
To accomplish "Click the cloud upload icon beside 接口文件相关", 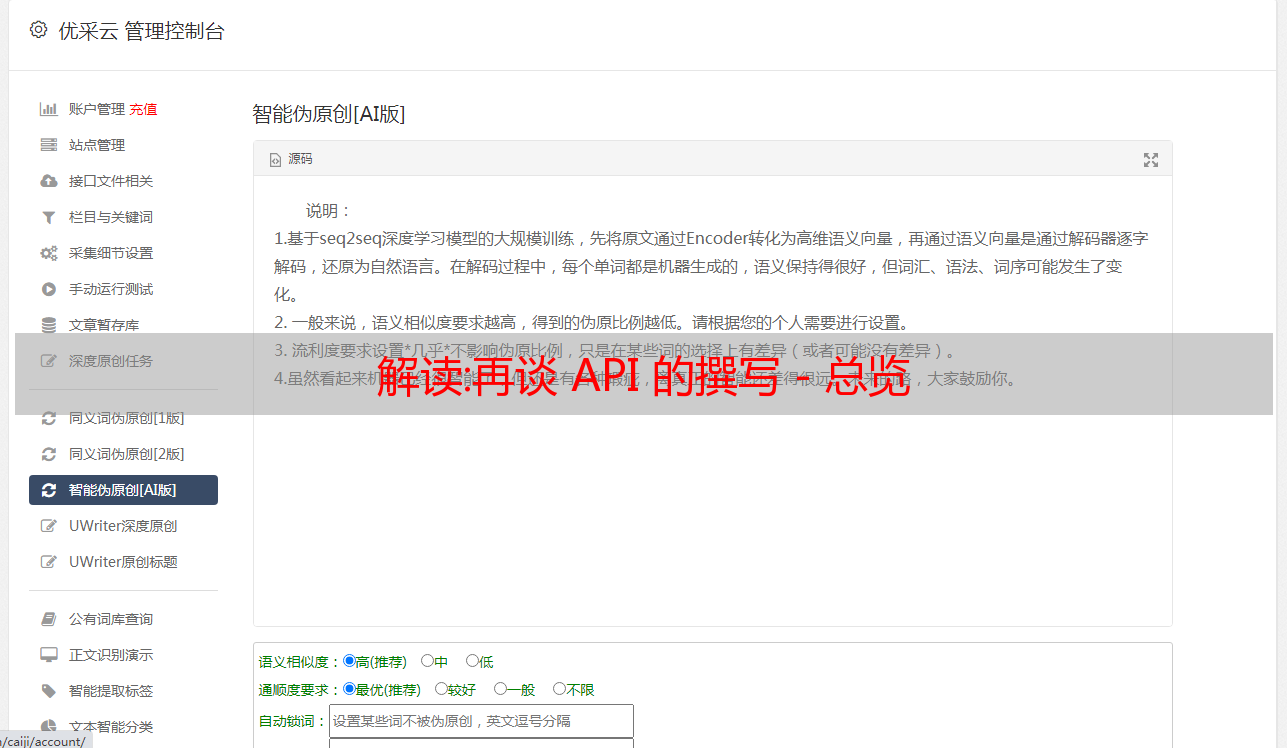I will pyautogui.click(x=48, y=181).
